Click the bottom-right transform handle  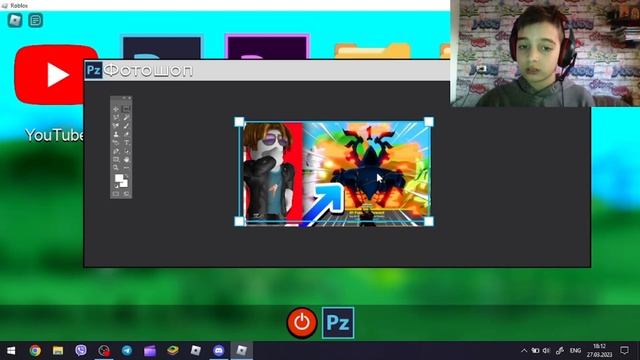[x=429, y=222]
